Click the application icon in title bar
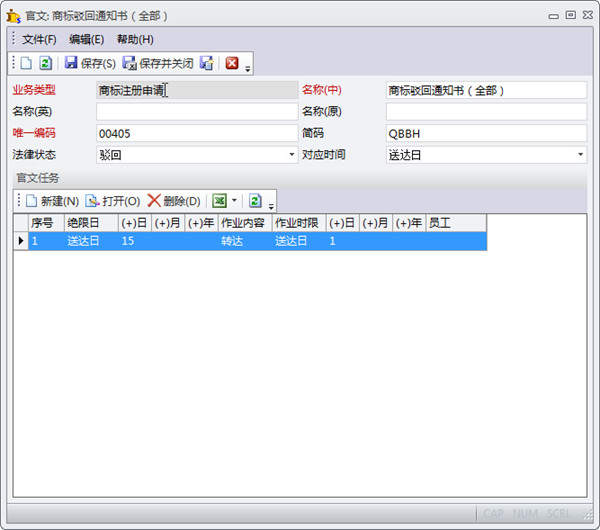 click(13, 16)
